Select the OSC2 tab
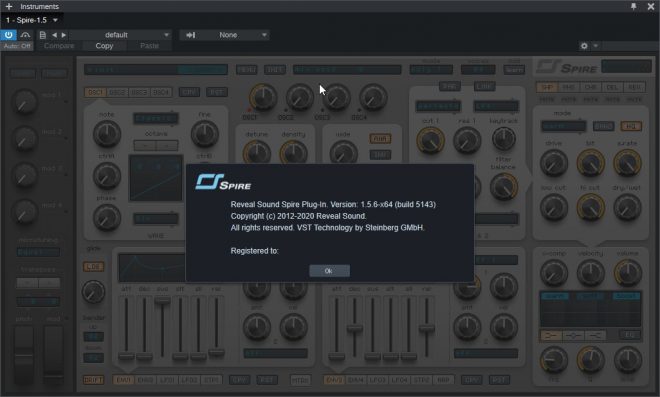This screenshot has height=397, width=660. tap(117, 92)
